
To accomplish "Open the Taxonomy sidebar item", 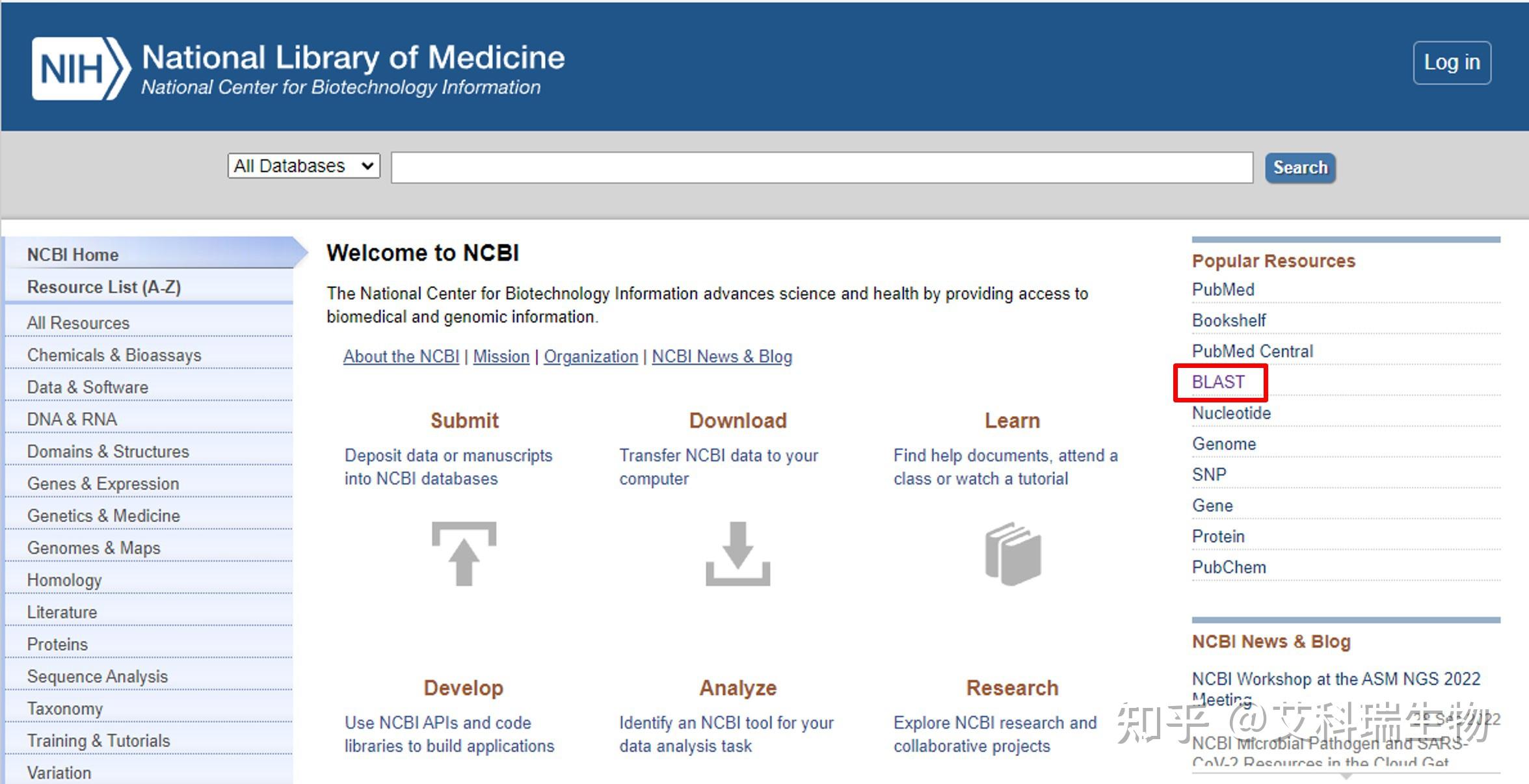I will [x=65, y=709].
